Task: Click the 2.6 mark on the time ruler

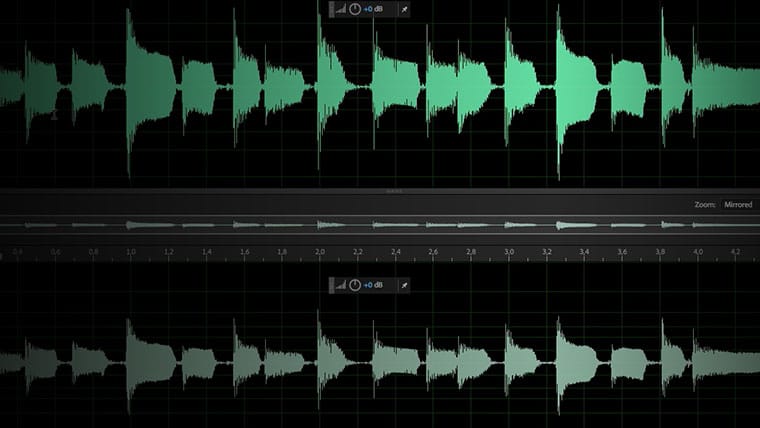Action: click(433, 252)
